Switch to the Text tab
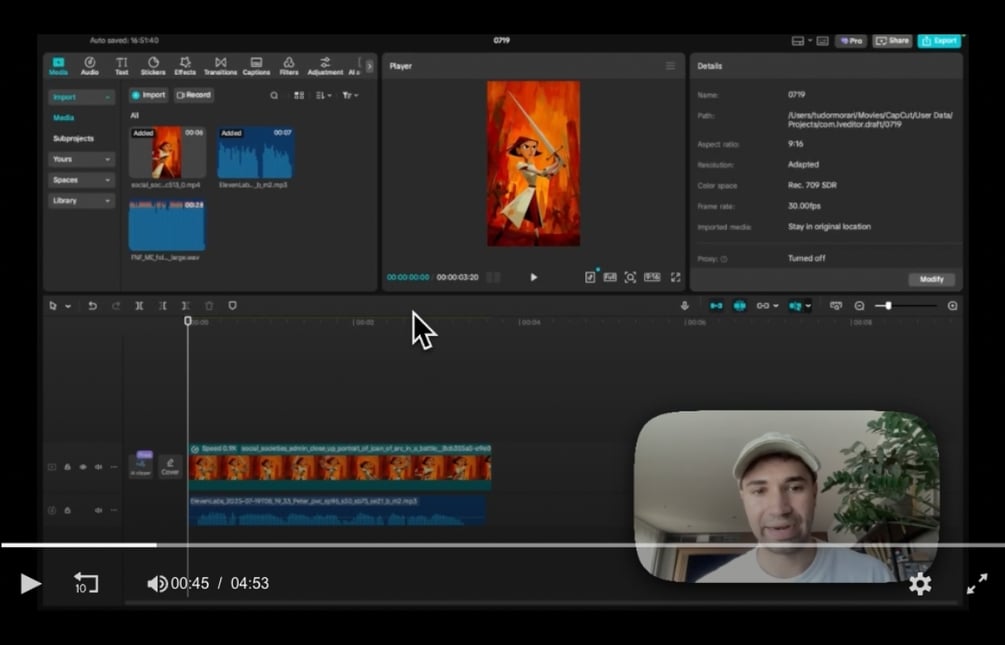 click(x=122, y=65)
